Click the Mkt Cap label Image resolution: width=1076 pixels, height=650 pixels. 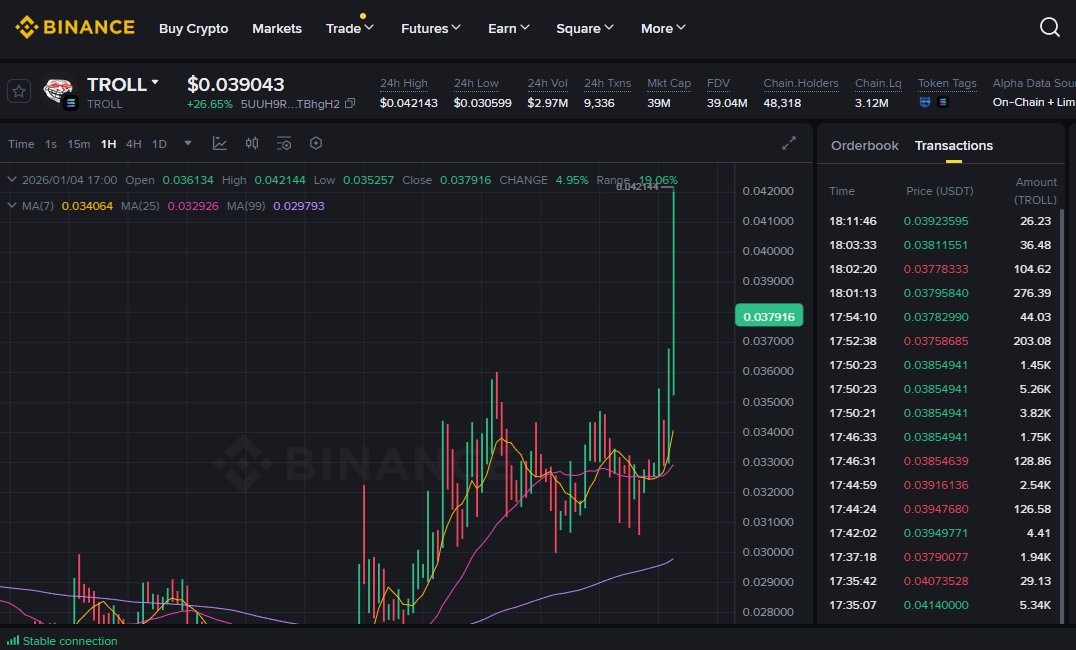coord(668,83)
